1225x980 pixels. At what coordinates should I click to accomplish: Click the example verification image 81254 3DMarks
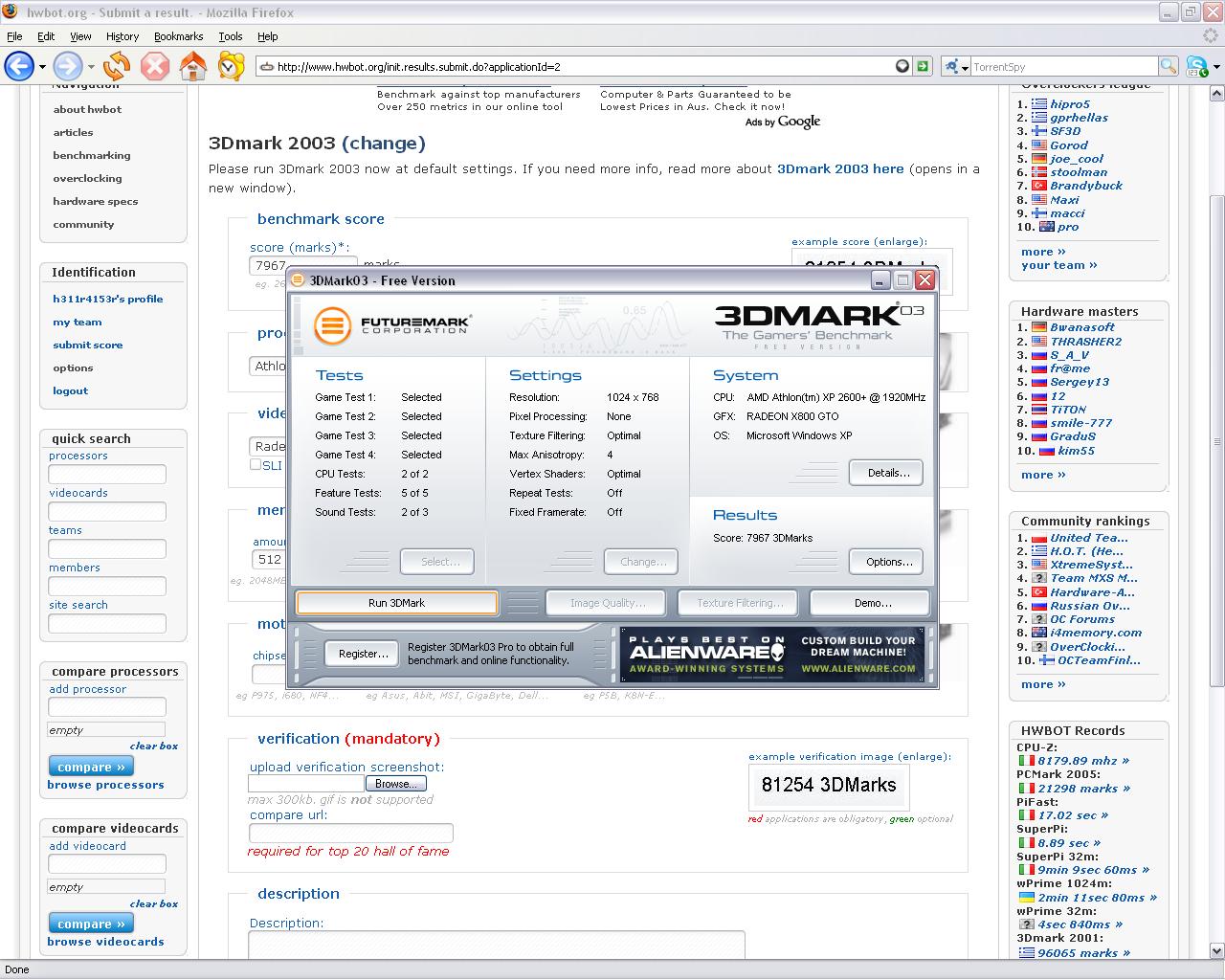[829, 787]
